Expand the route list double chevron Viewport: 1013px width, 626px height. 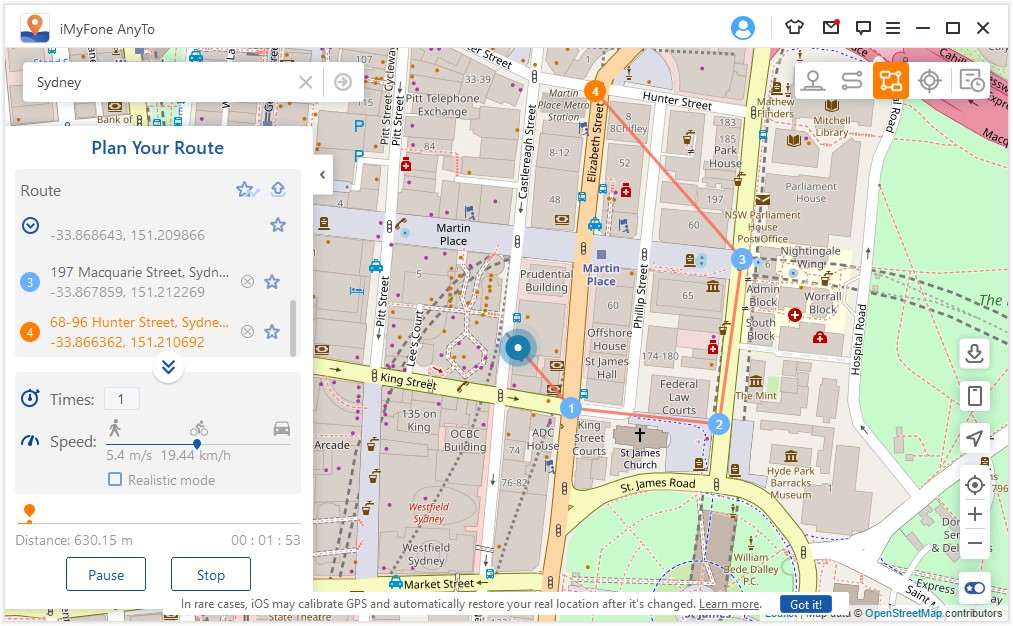pos(168,367)
